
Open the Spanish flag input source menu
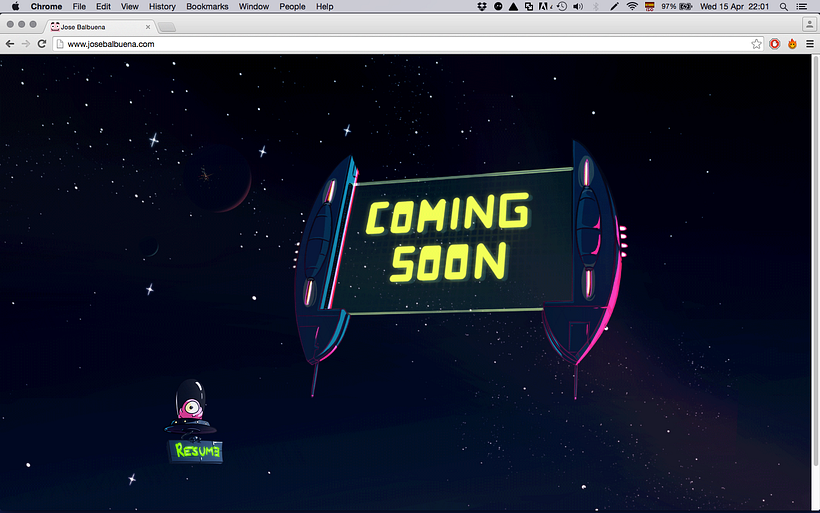tap(650, 6)
